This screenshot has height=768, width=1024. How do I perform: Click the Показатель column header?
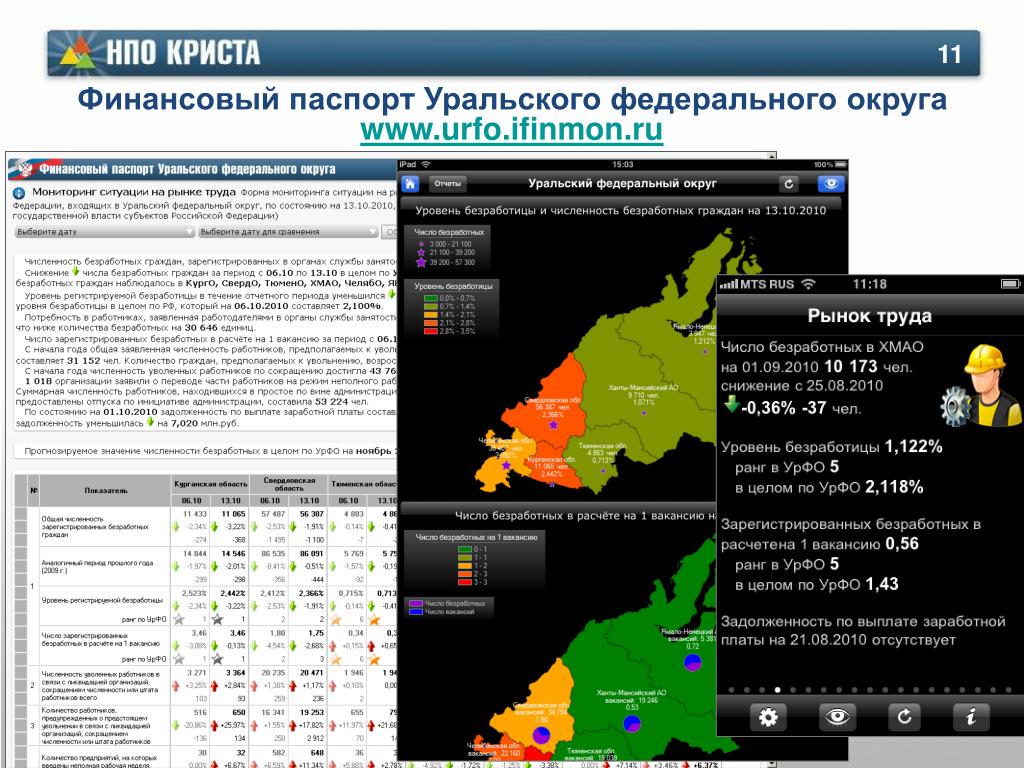tap(106, 490)
